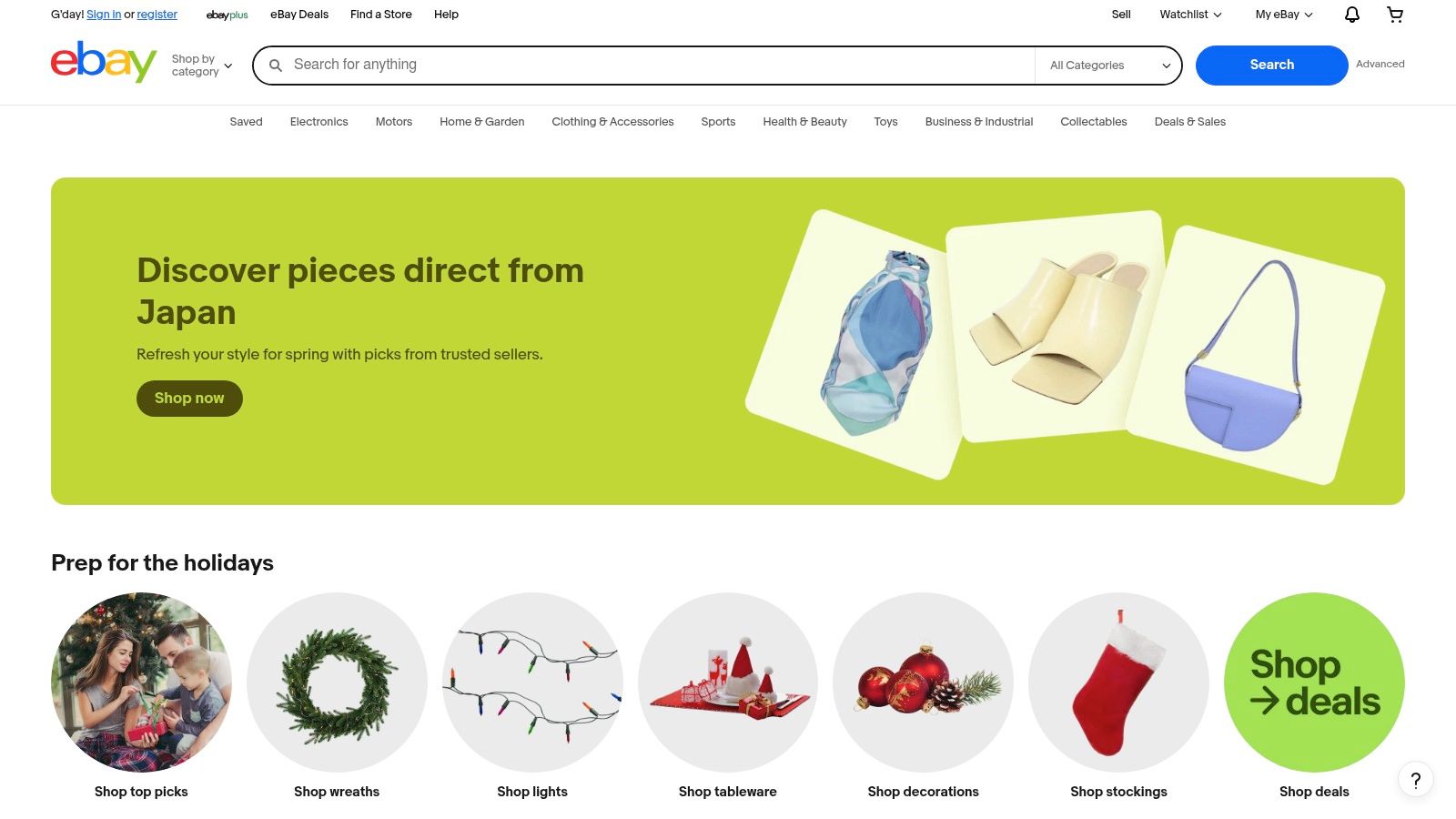Screen dimensions: 1456x819
Task: Click the help question mark bubble
Action: [x=1416, y=779]
